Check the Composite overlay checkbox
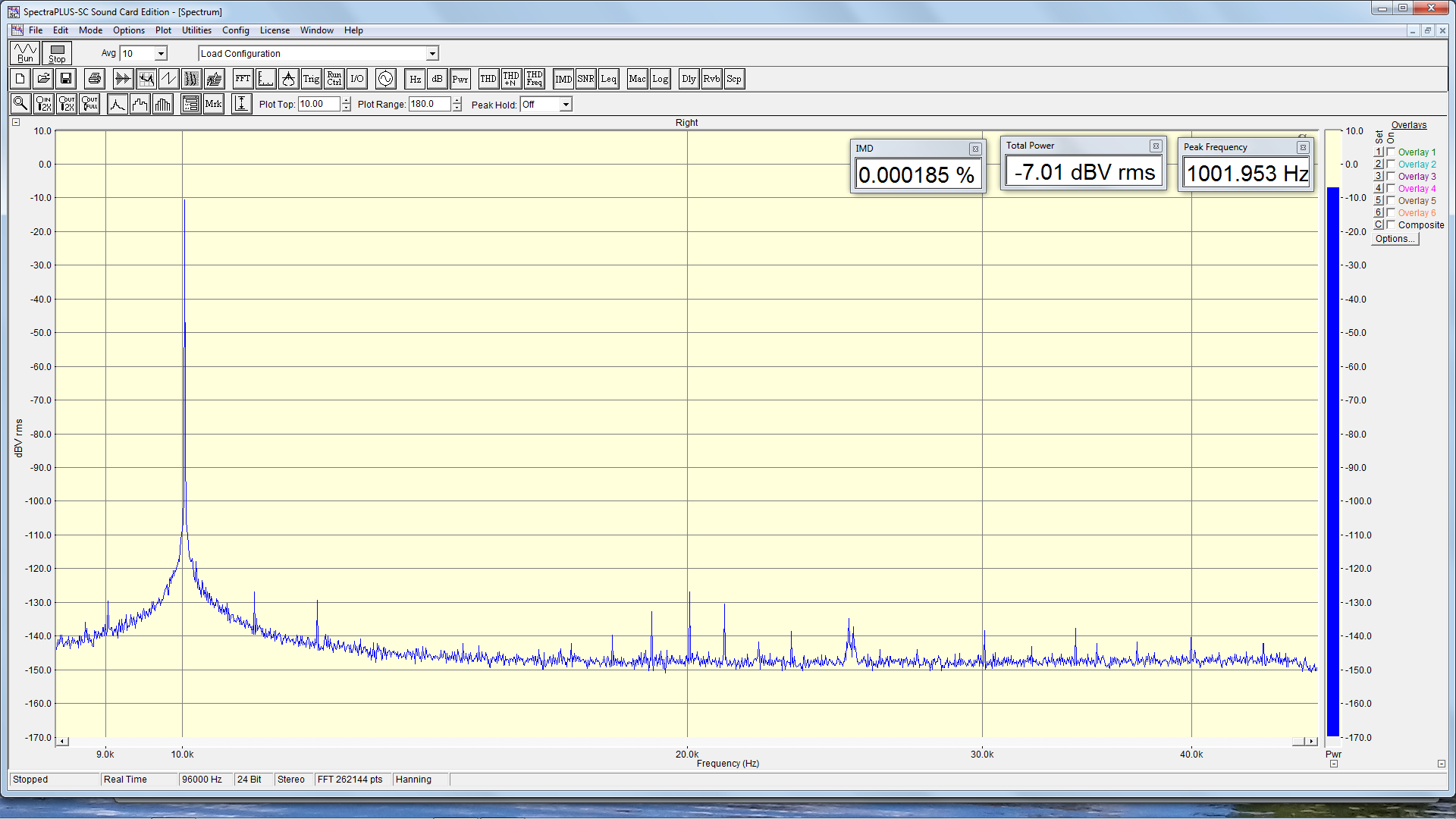 [x=1391, y=225]
